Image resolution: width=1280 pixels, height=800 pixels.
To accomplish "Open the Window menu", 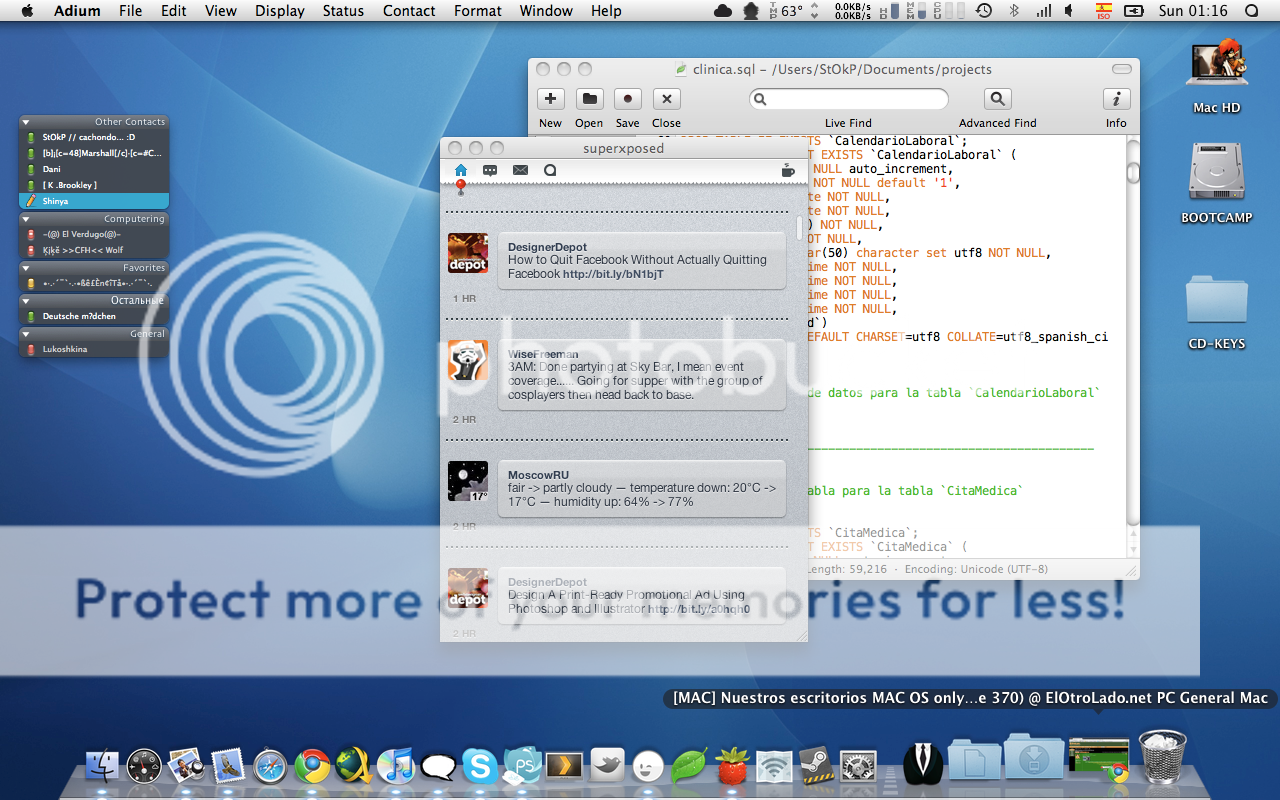I will [x=546, y=11].
